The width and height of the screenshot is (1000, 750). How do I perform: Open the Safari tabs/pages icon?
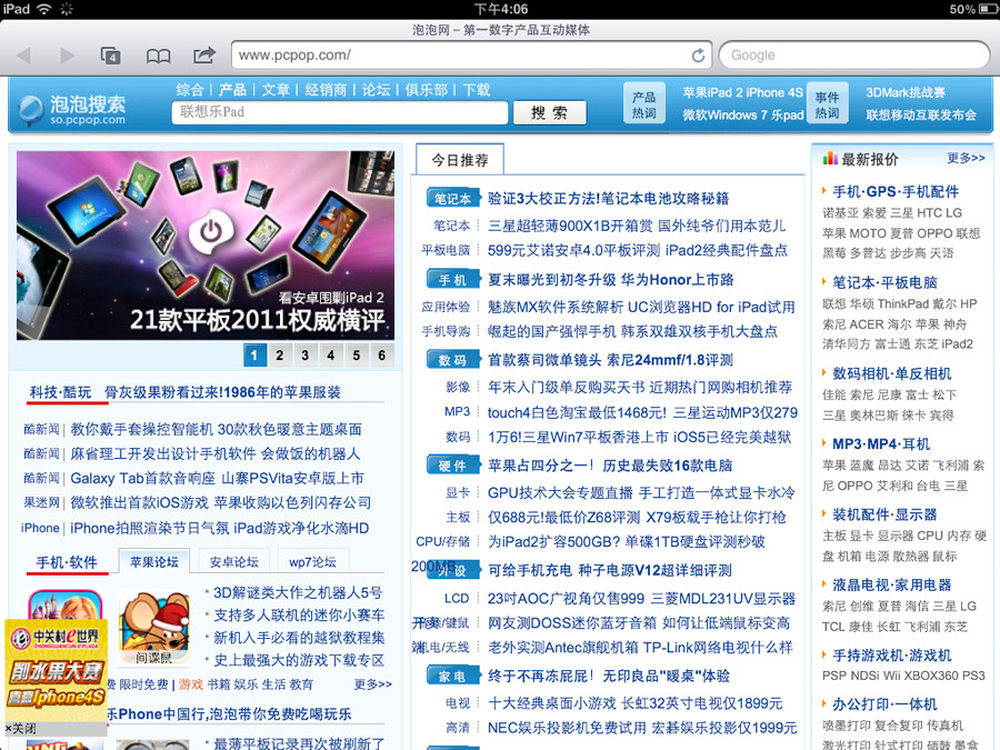(111, 55)
